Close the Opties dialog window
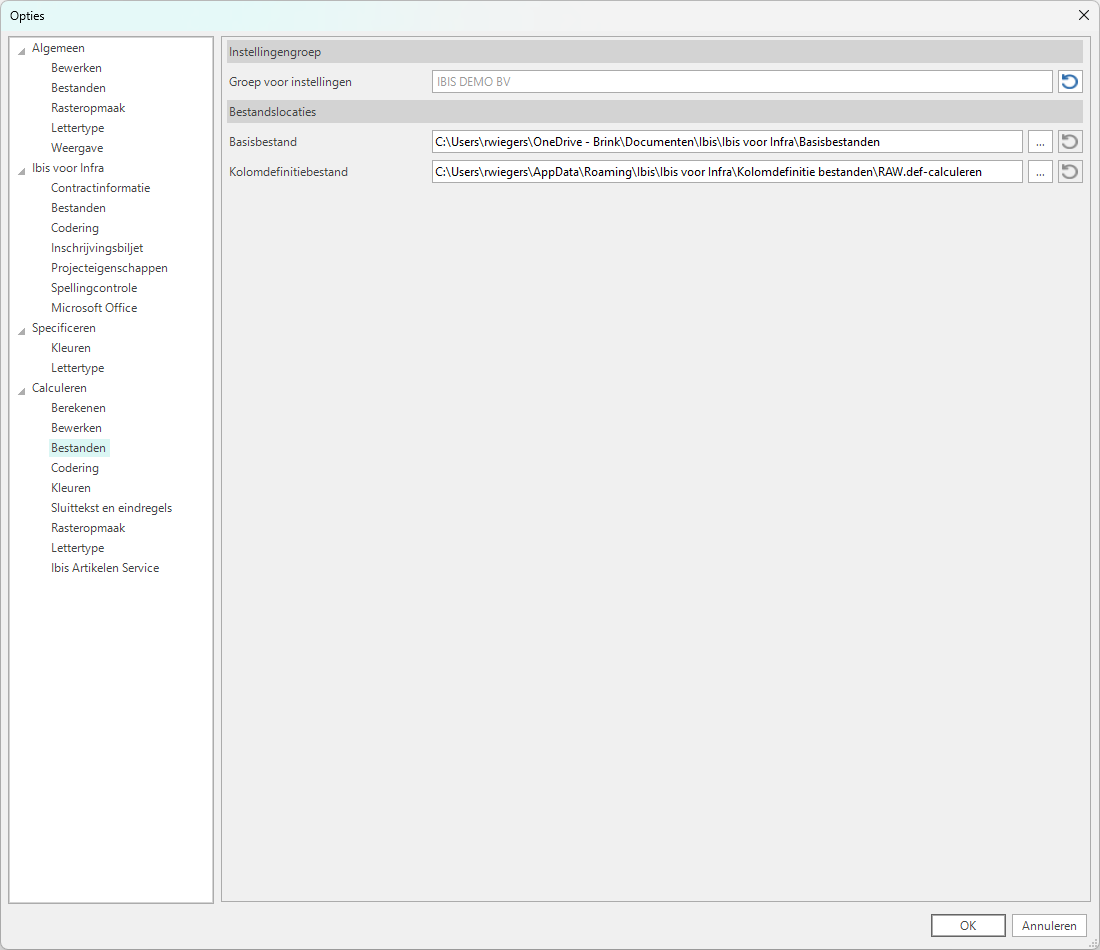Screen dimensions: 1100x950 click(x=1083, y=15)
